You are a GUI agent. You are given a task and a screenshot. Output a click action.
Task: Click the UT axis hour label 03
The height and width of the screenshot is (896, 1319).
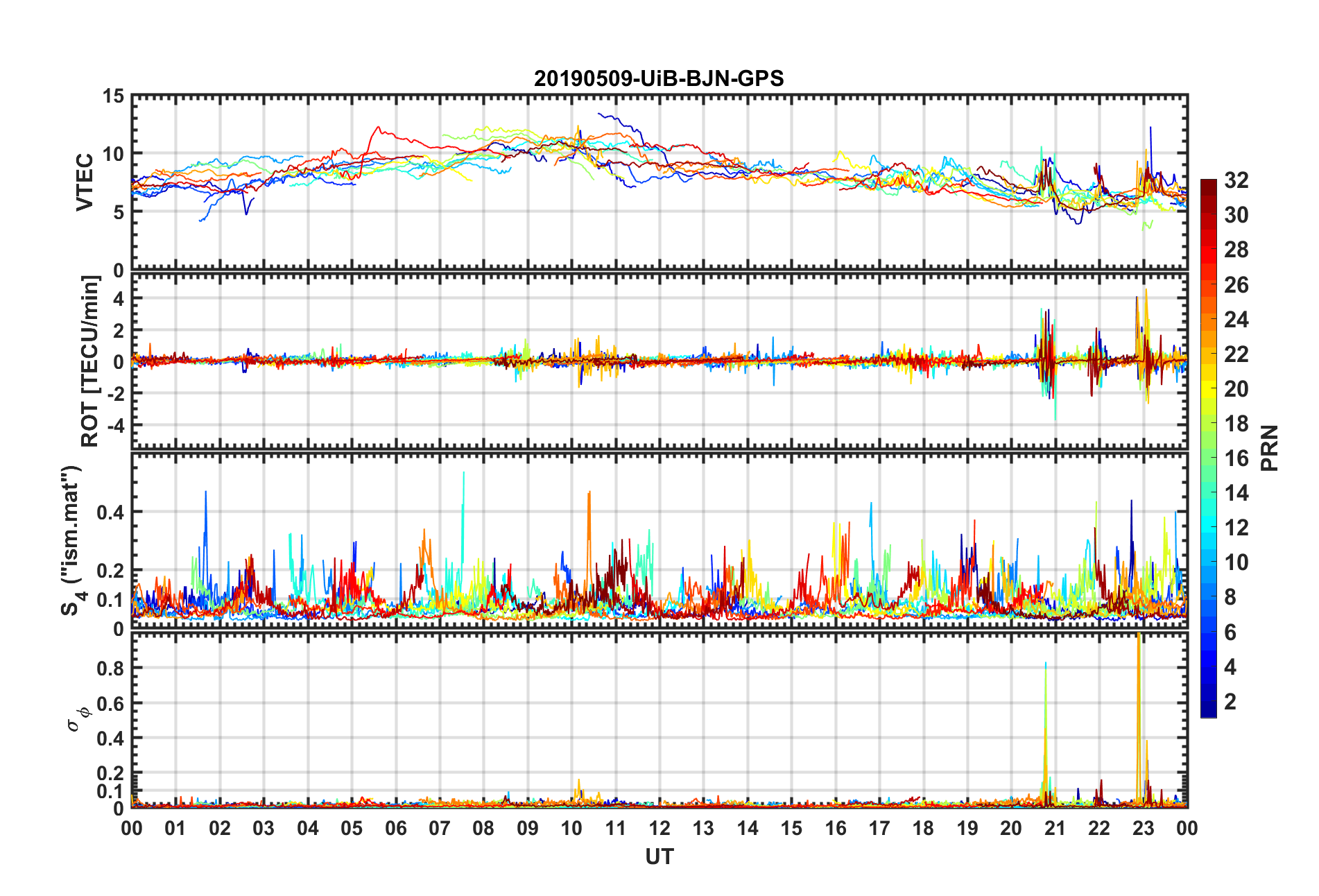click(x=264, y=828)
